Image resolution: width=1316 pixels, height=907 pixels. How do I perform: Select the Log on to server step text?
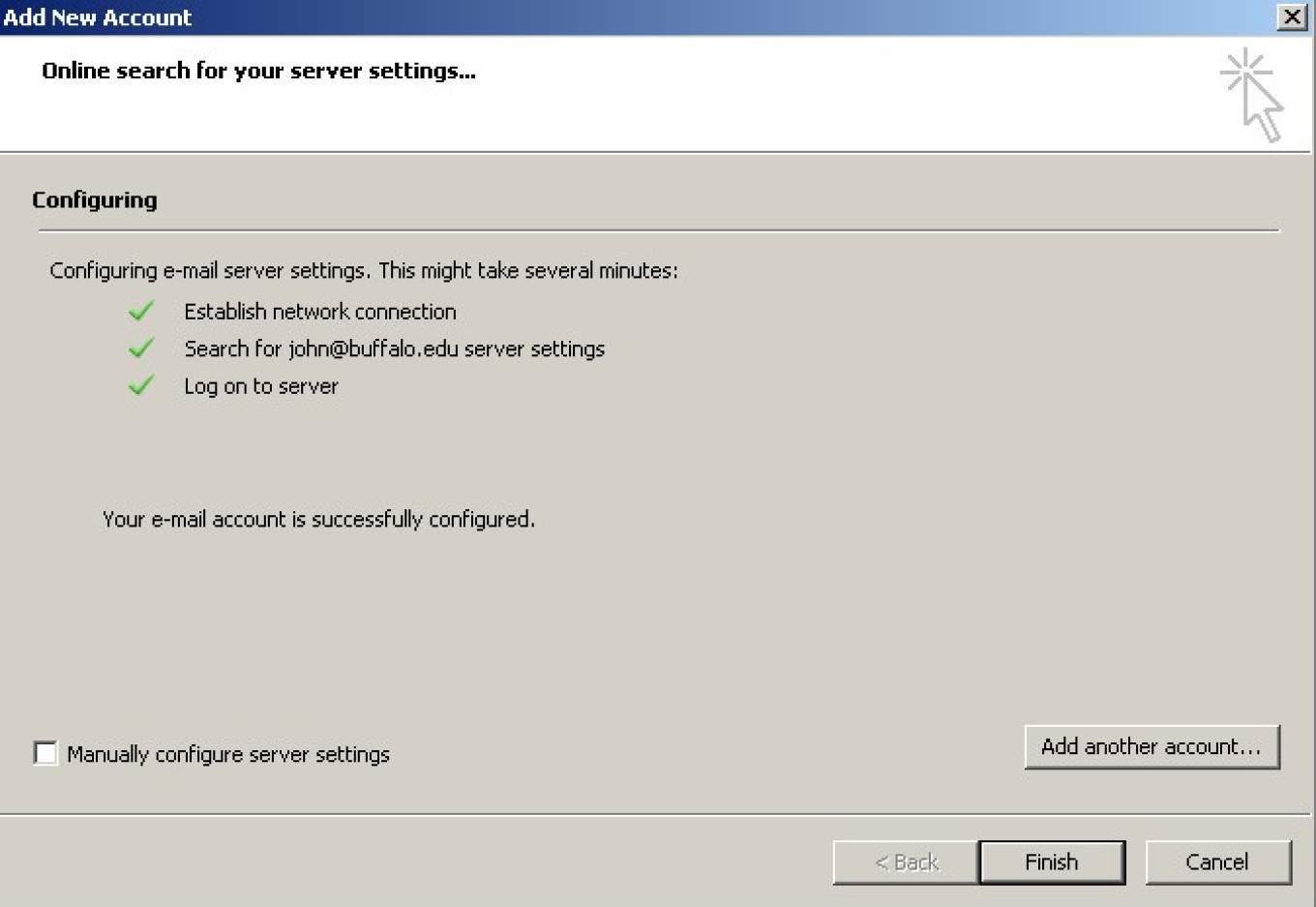coord(261,386)
